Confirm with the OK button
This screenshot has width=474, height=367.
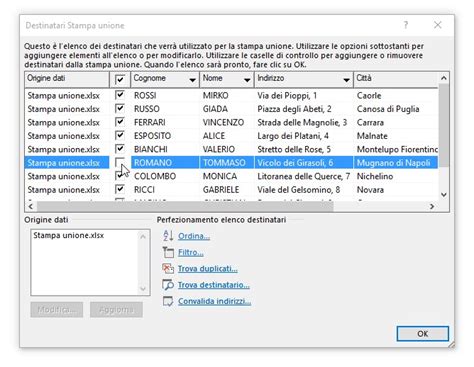[x=423, y=333]
